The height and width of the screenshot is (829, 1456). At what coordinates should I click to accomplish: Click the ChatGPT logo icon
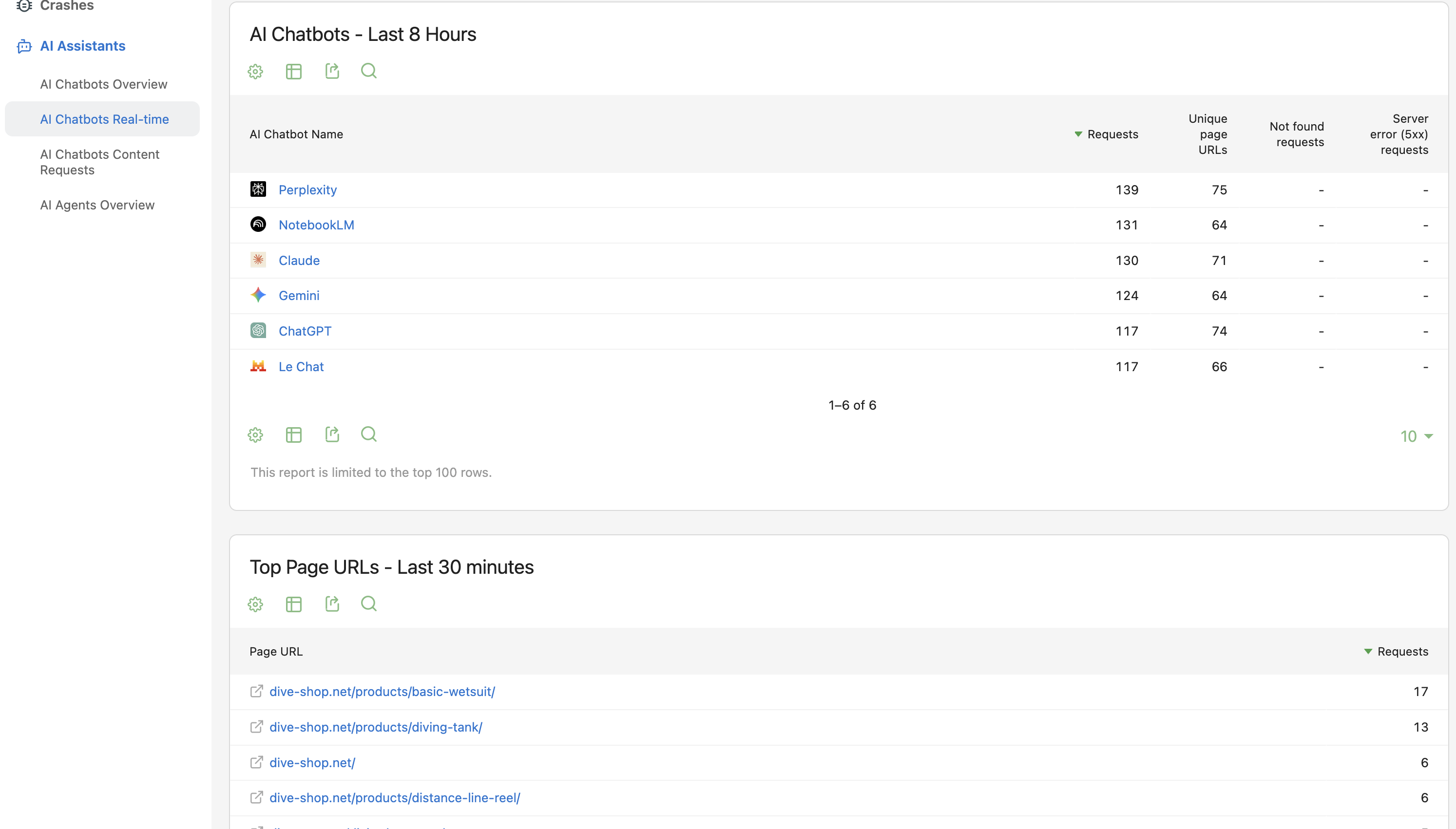pyautogui.click(x=258, y=330)
